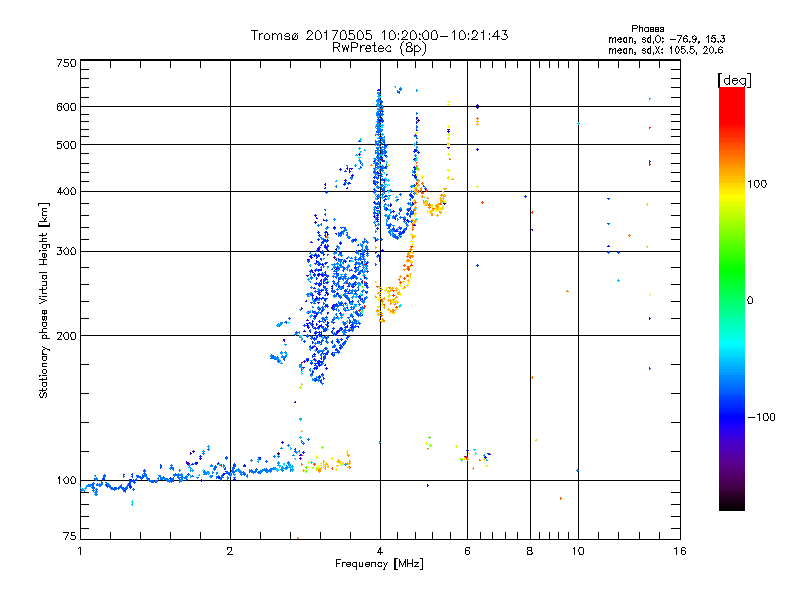This screenshot has width=800, height=600.
Task: Click the '[deg]' colorbar unit label
Action: [734, 80]
